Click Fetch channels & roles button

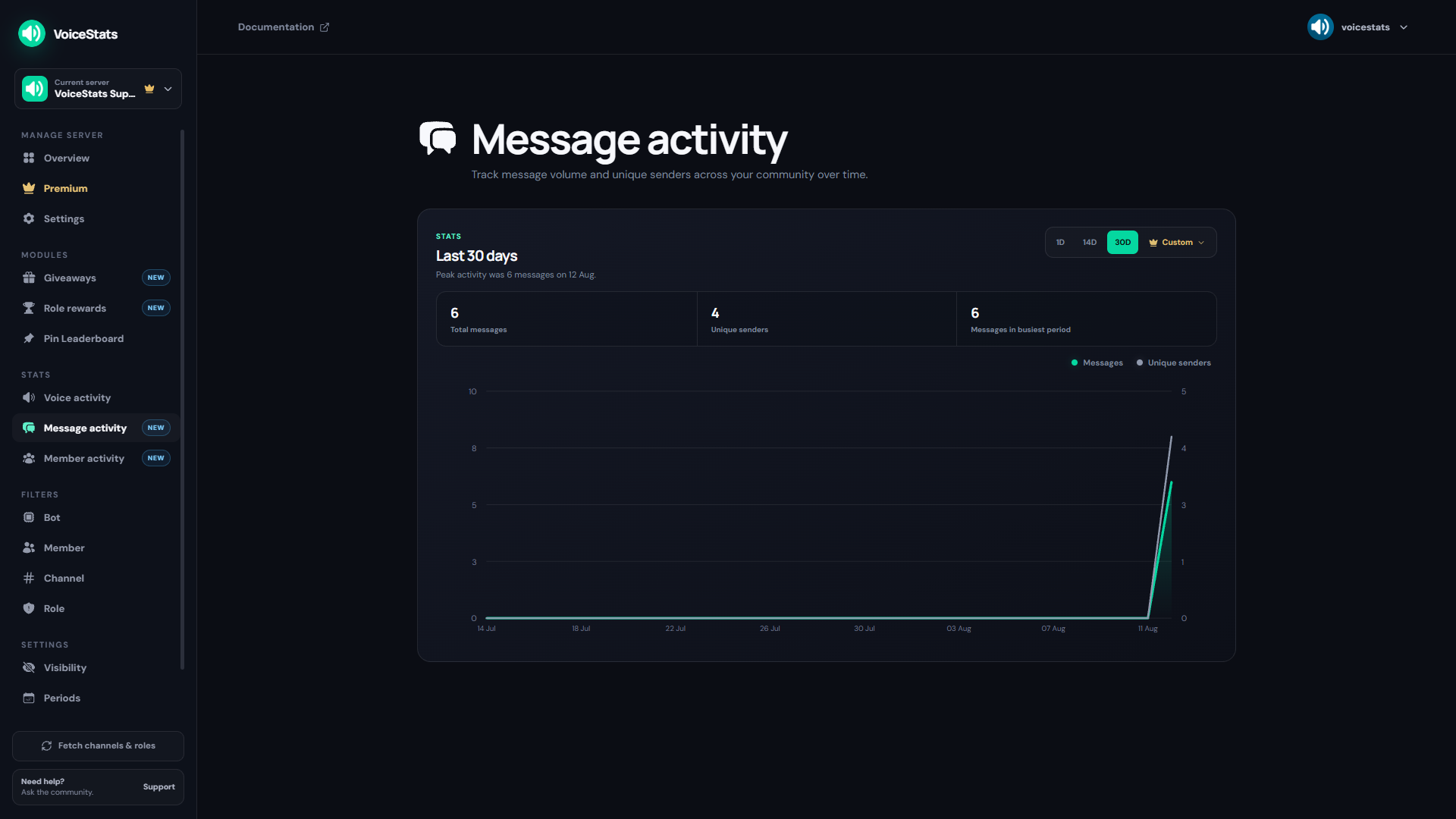pyautogui.click(x=98, y=745)
